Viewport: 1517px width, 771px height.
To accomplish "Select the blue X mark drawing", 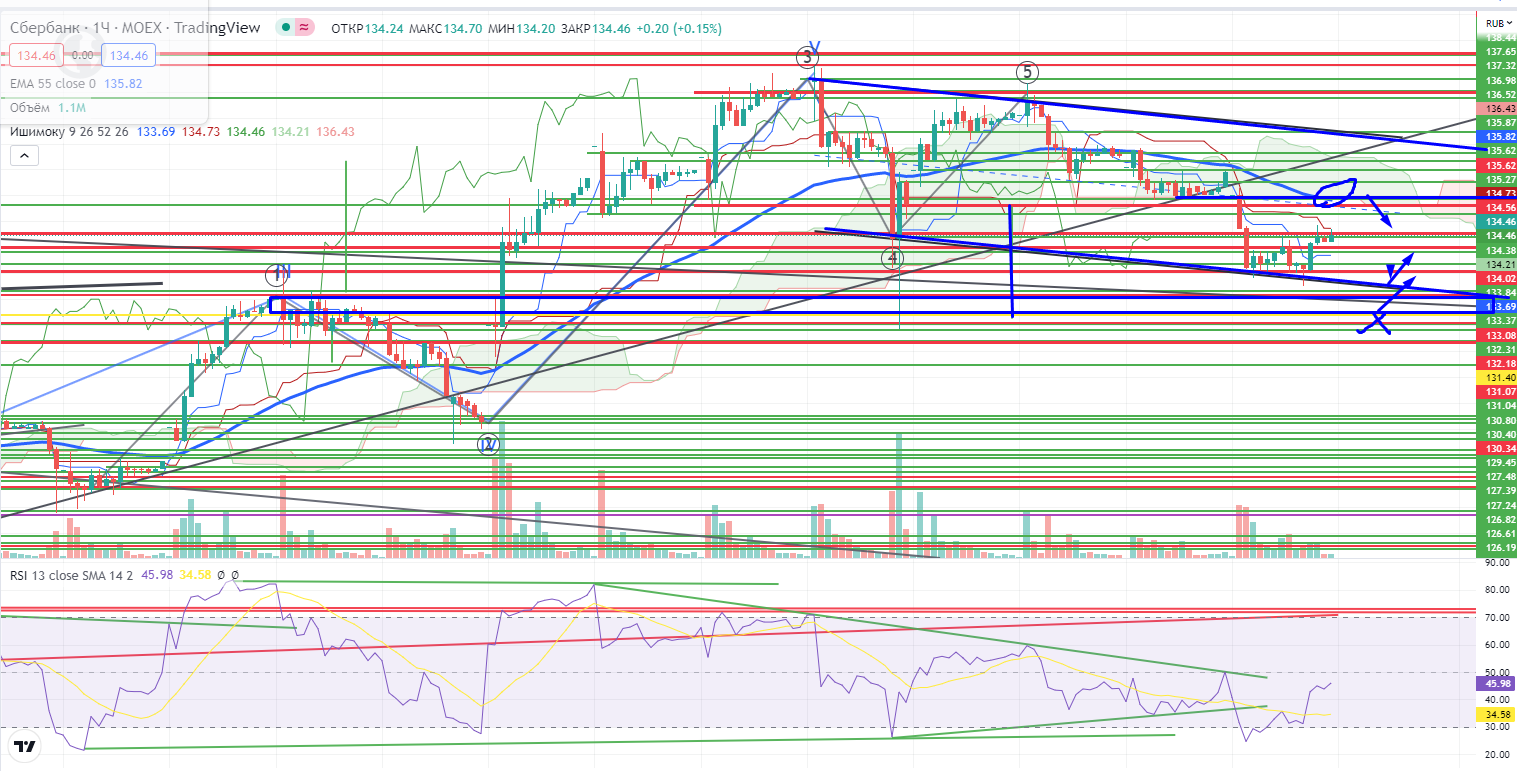I will click(1377, 321).
